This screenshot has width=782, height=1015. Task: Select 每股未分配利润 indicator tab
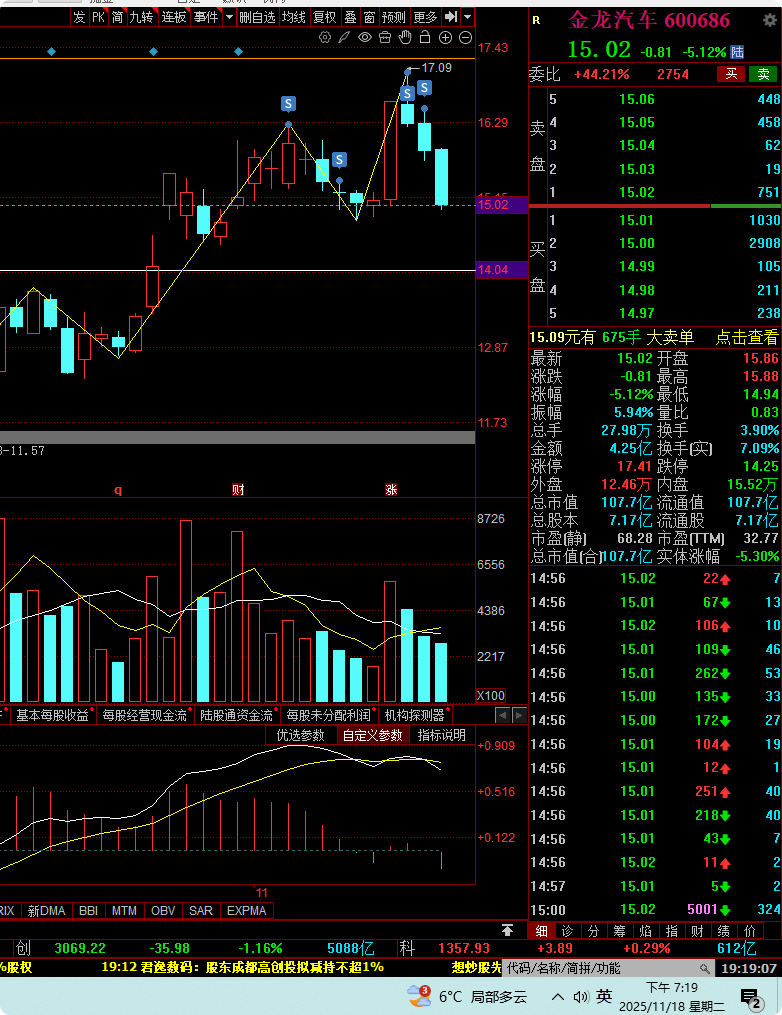click(329, 715)
